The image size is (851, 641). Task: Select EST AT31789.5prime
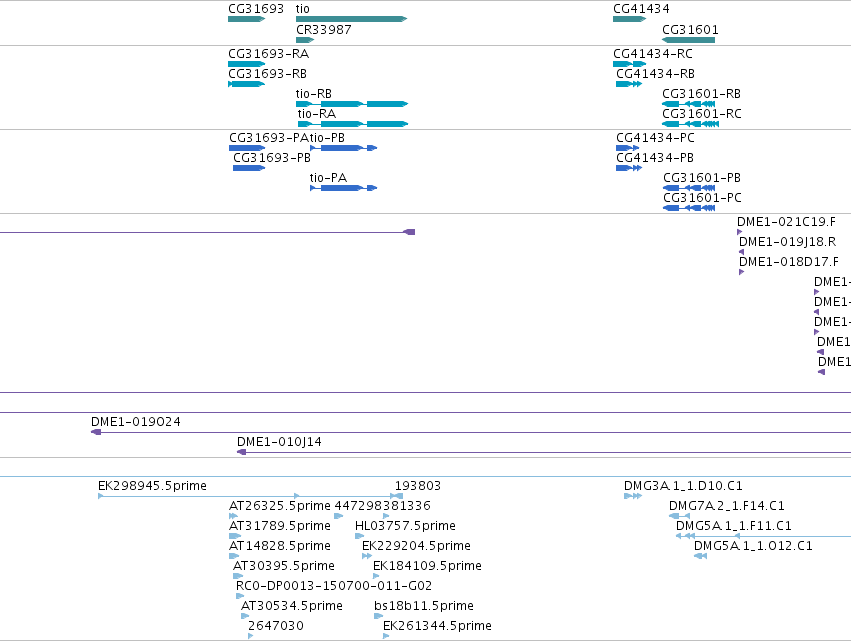(x=235, y=536)
